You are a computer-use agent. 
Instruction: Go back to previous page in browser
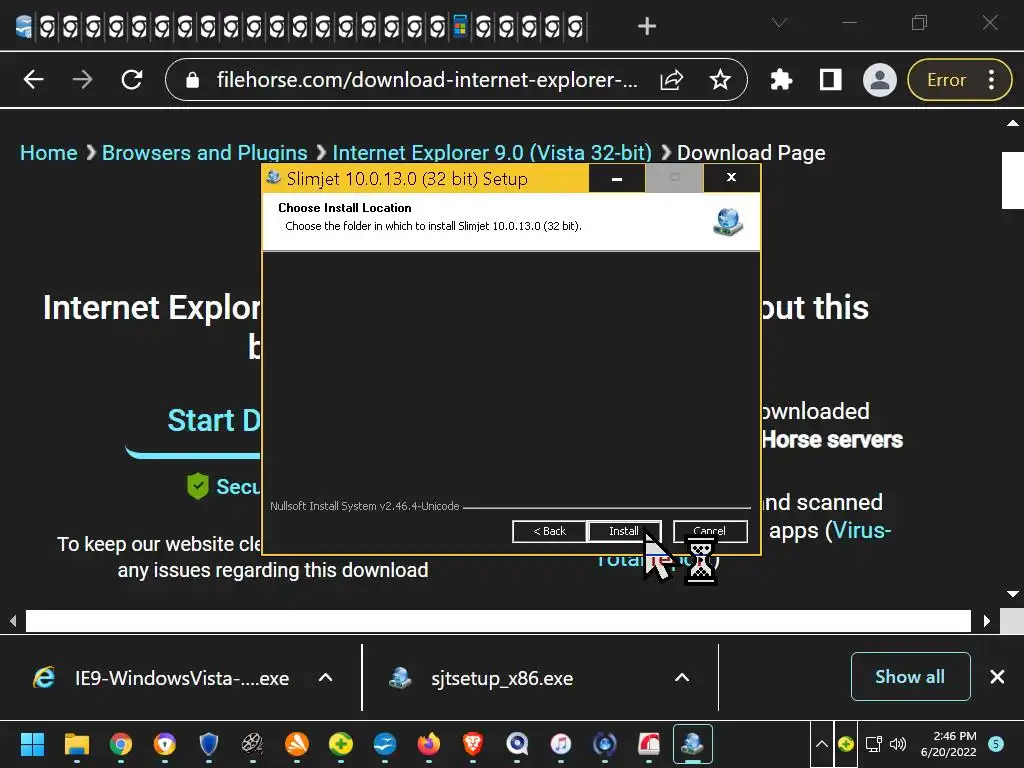(33, 80)
